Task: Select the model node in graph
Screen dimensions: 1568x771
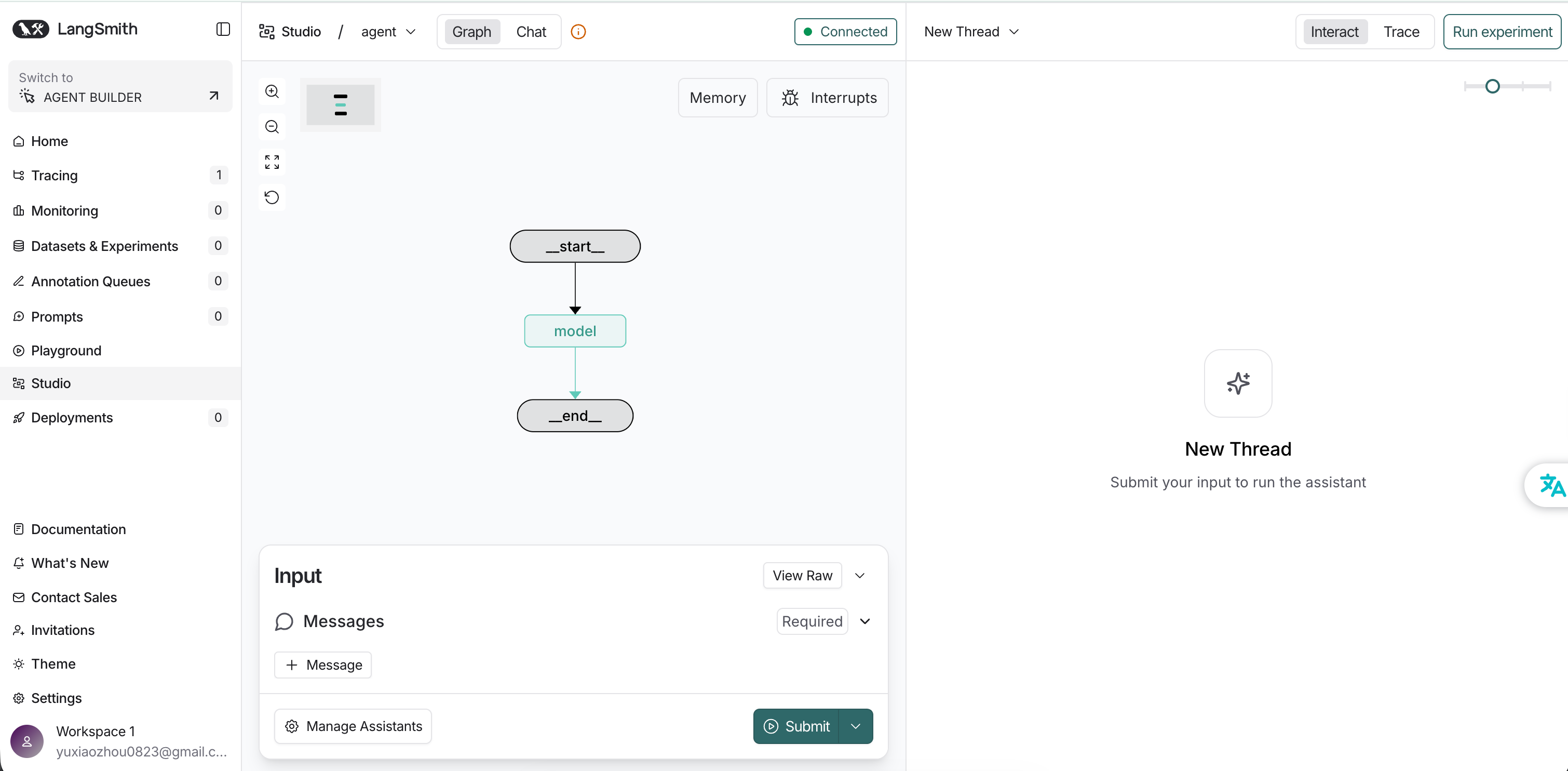Action: coord(575,331)
